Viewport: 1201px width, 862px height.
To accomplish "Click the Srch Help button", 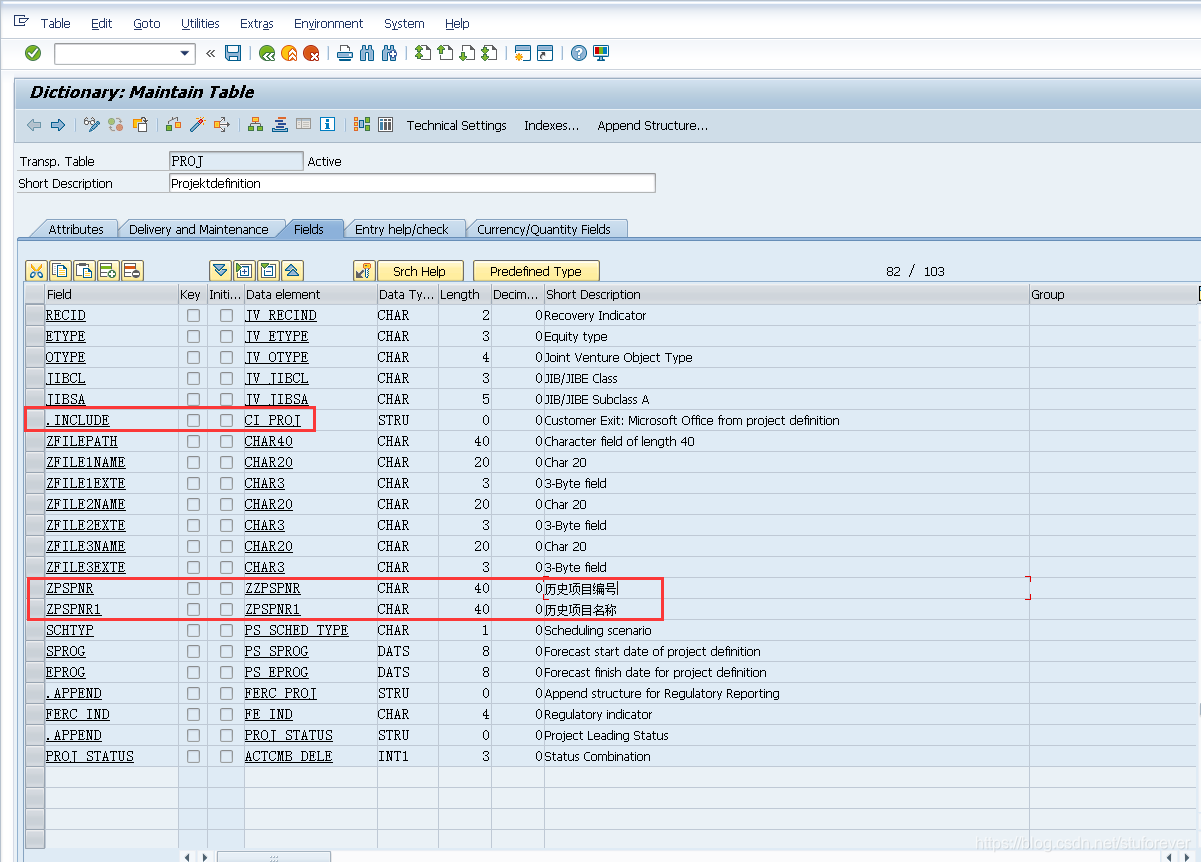I will click(420, 271).
